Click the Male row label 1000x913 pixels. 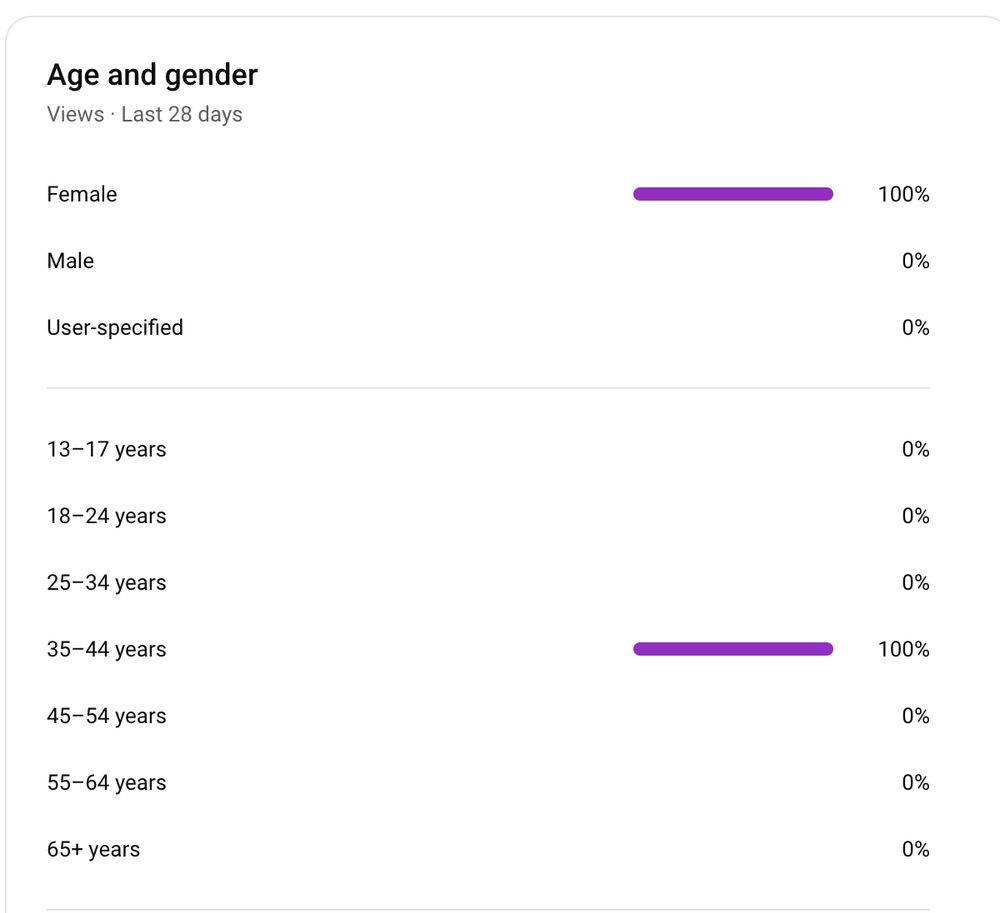tap(70, 261)
